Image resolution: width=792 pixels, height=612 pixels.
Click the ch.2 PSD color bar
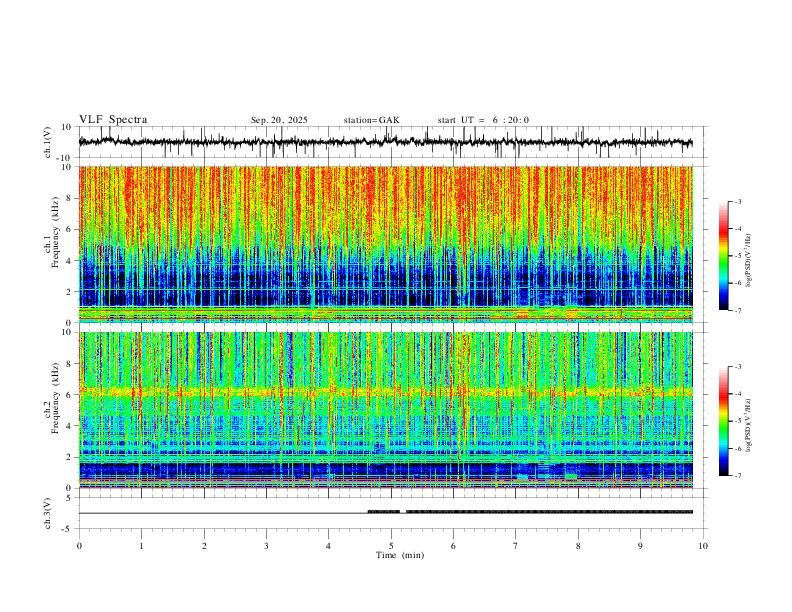pyautogui.click(x=723, y=421)
